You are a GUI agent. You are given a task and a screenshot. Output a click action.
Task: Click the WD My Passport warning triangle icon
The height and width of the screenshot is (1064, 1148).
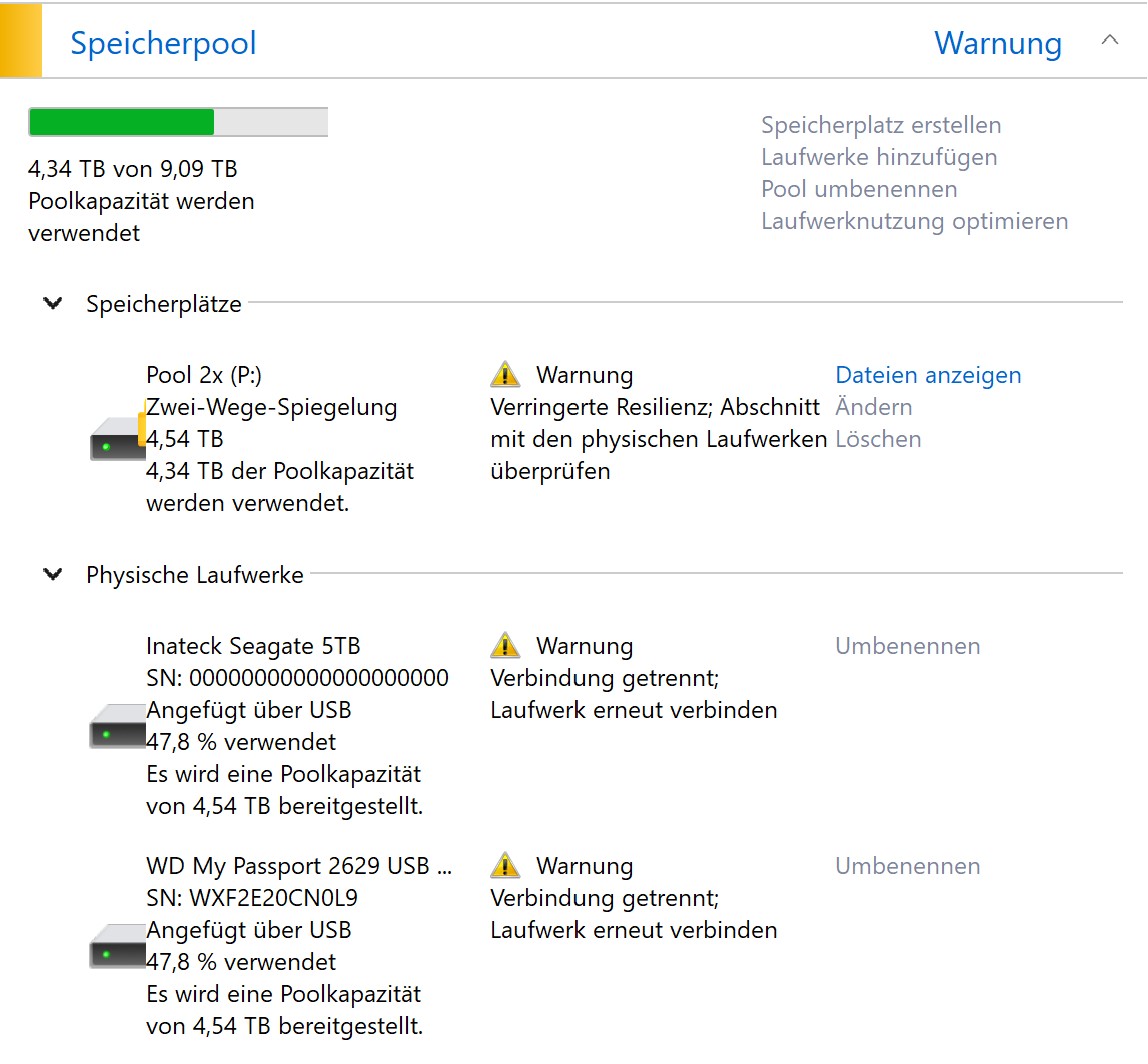pos(505,865)
